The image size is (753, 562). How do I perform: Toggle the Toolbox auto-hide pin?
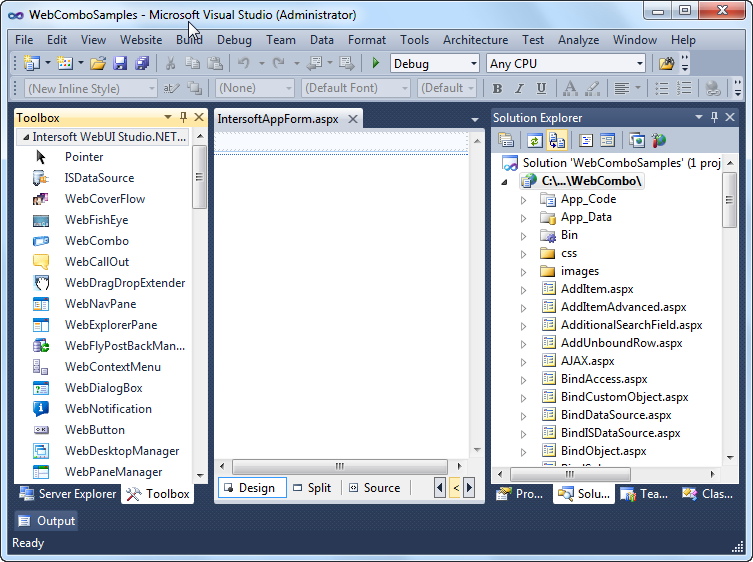[x=183, y=118]
